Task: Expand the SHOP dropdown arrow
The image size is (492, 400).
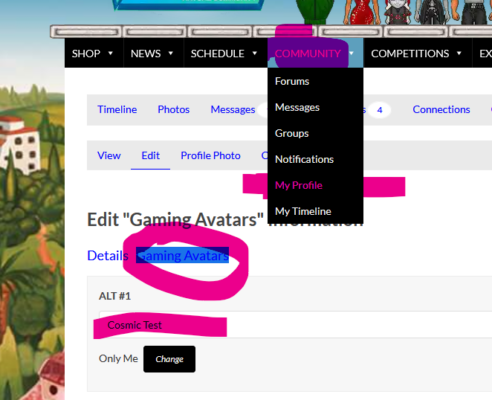Action: point(111,53)
